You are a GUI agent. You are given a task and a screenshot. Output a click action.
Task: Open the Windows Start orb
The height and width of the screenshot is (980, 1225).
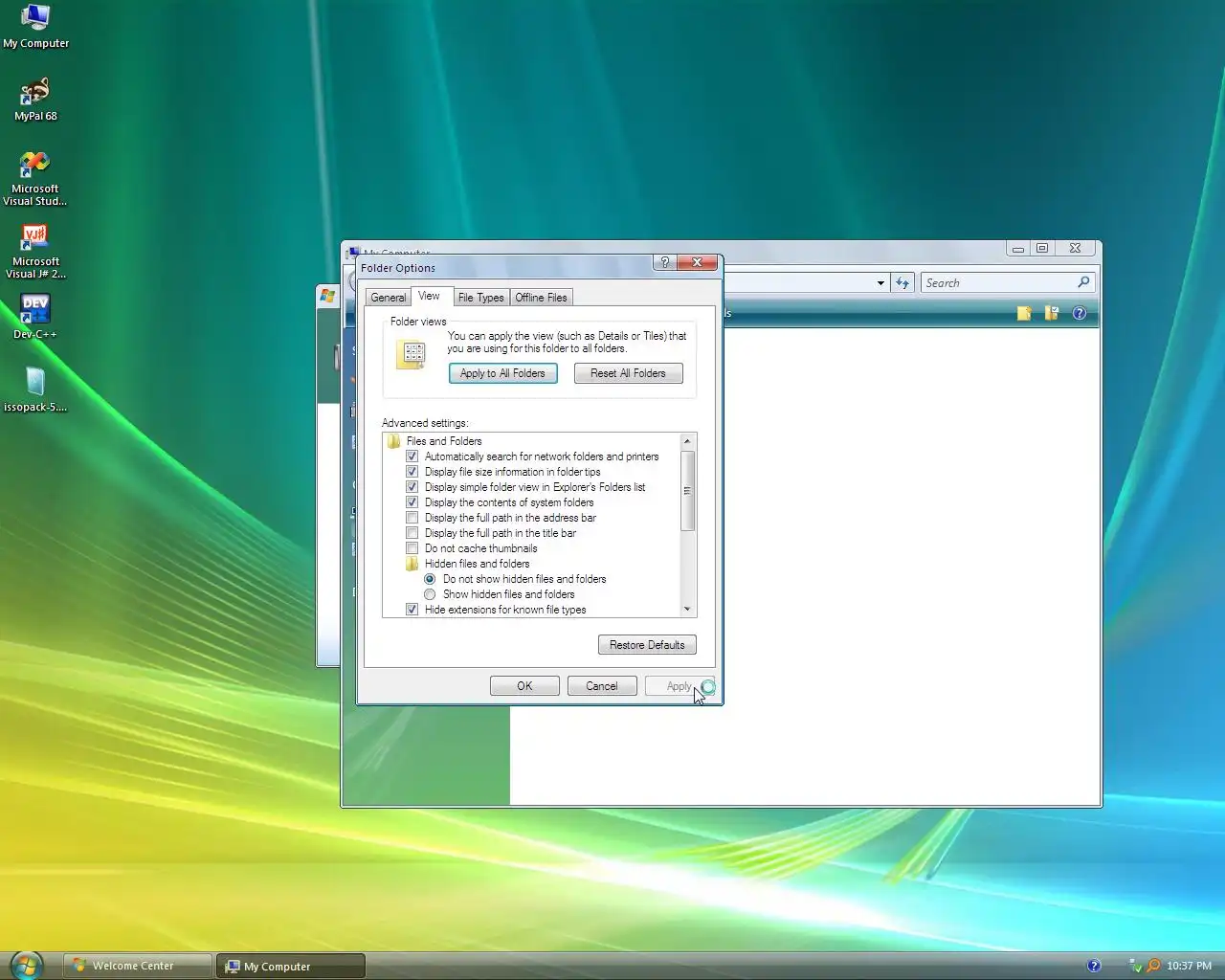coord(27,965)
